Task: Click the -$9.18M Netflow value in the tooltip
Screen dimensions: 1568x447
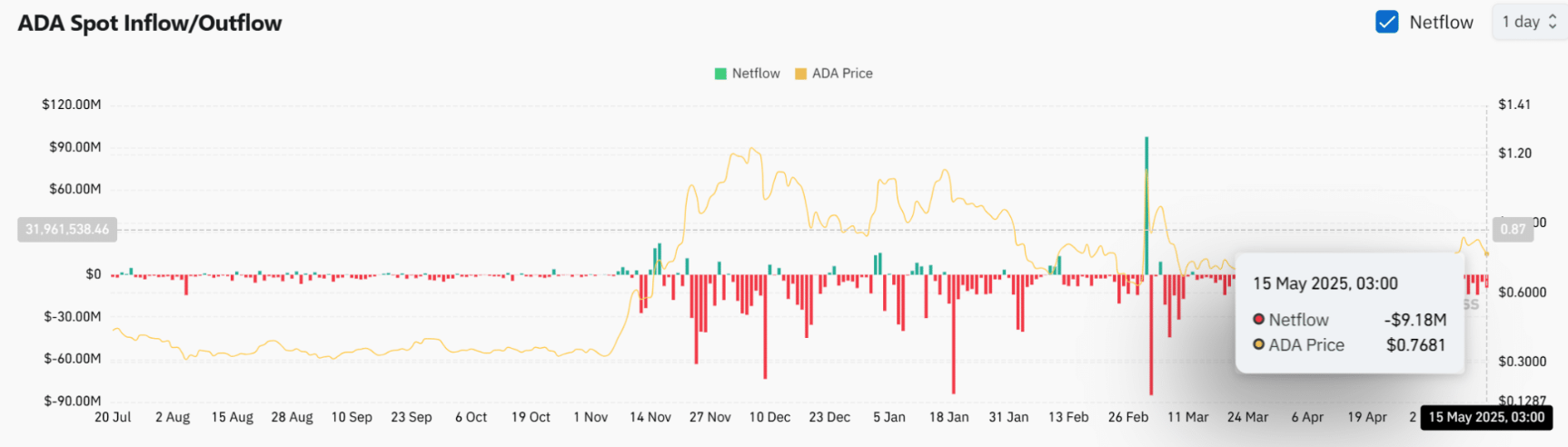Action: tap(1415, 320)
